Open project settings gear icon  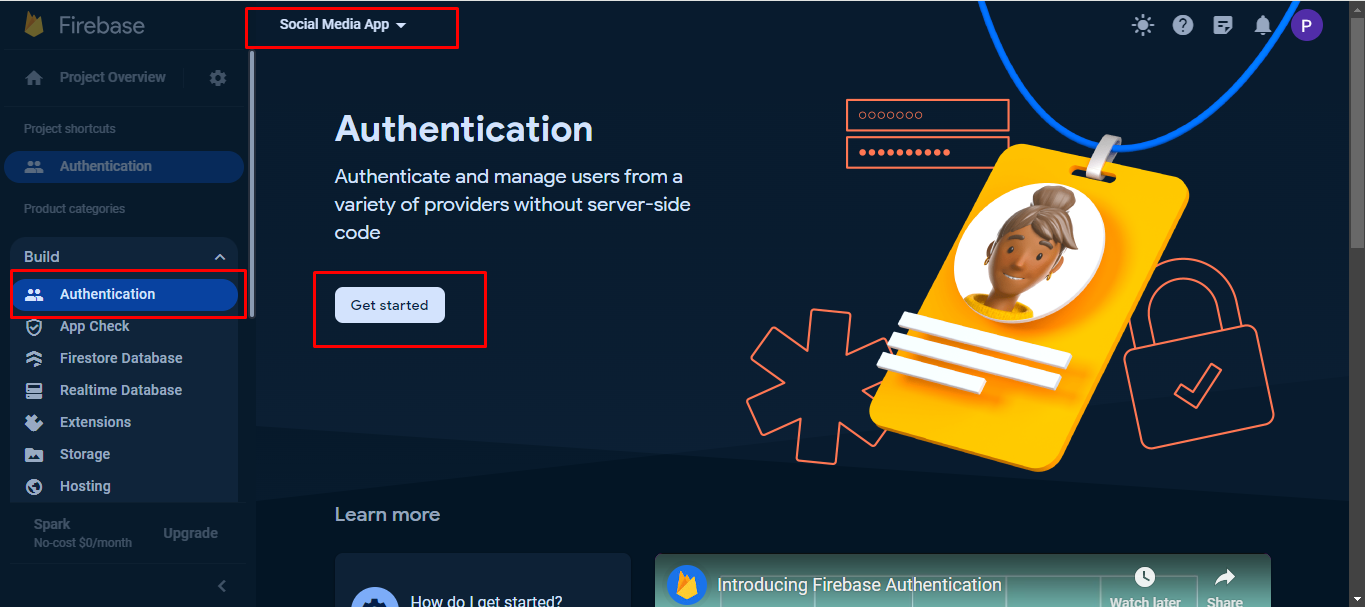218,78
